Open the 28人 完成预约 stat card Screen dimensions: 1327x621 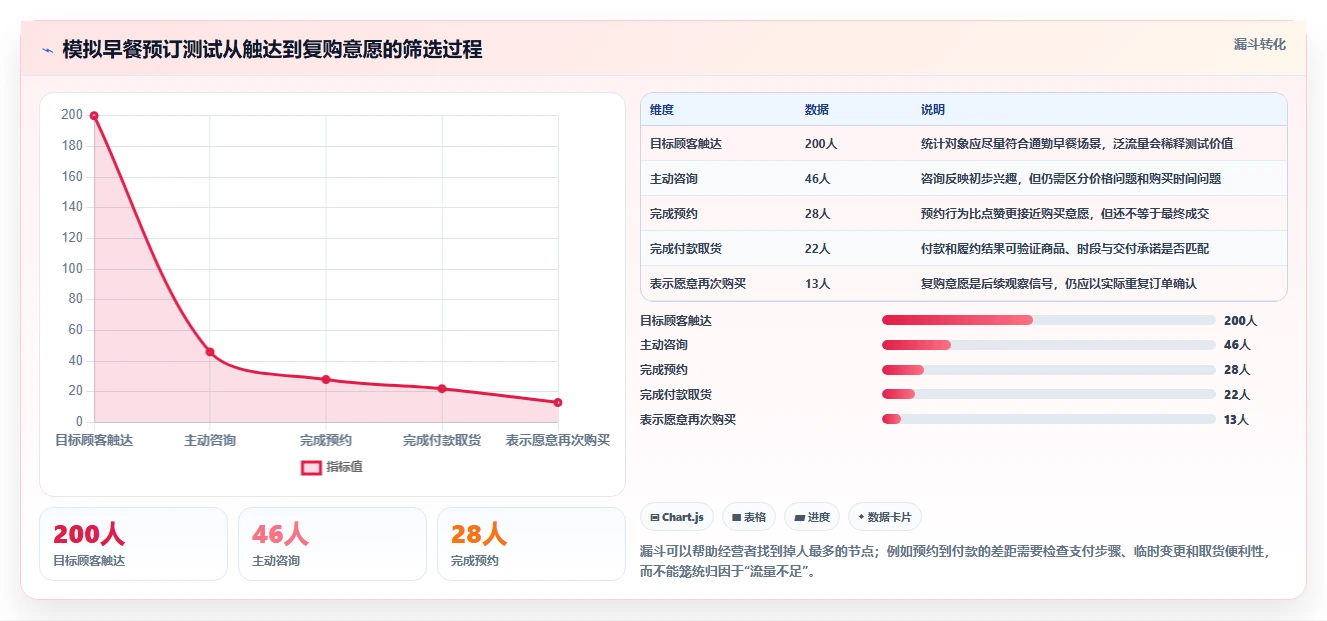531,544
